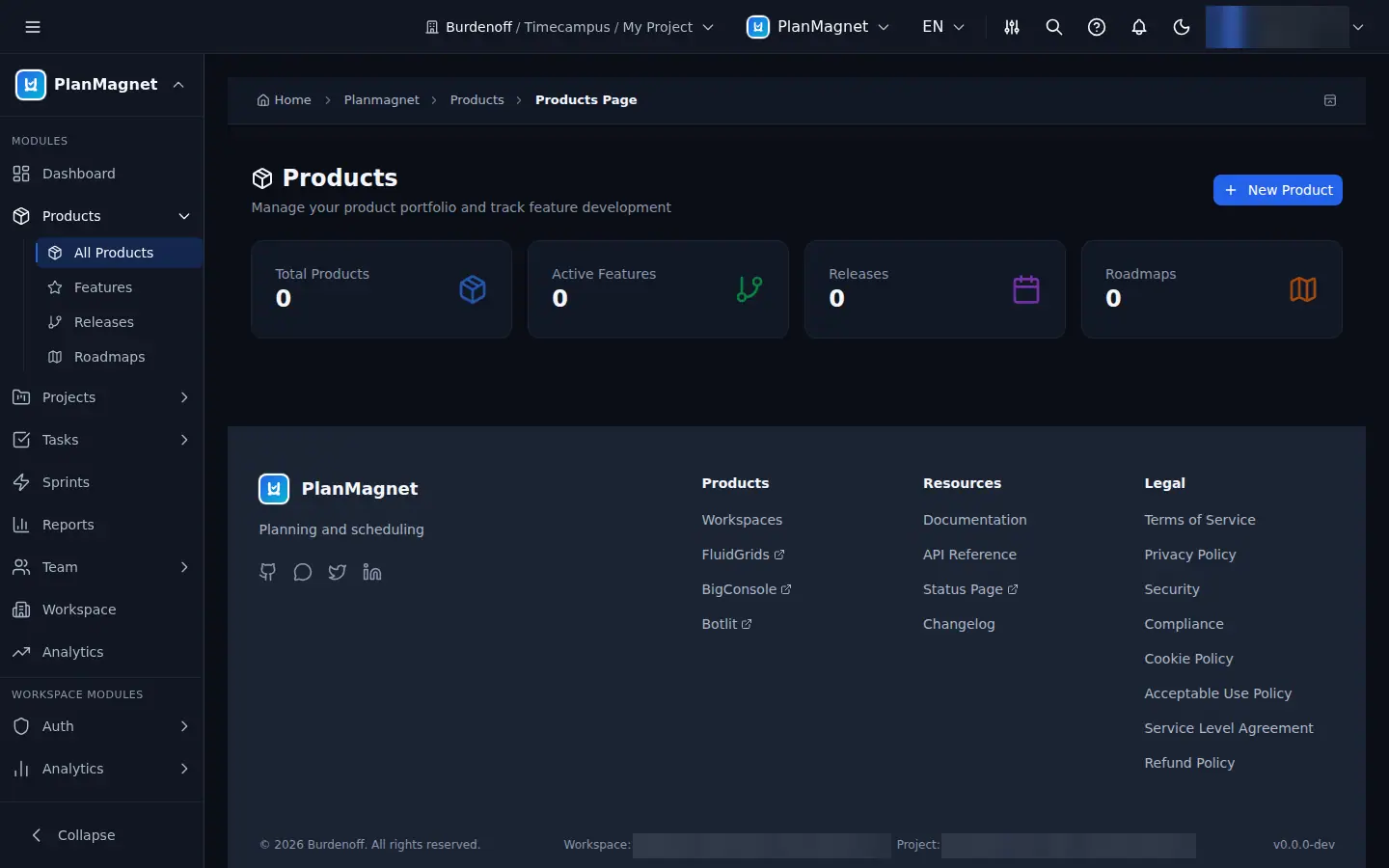This screenshot has width=1389, height=868.
Task: Open Analytics under Modules in sidebar
Action: tap(101, 652)
